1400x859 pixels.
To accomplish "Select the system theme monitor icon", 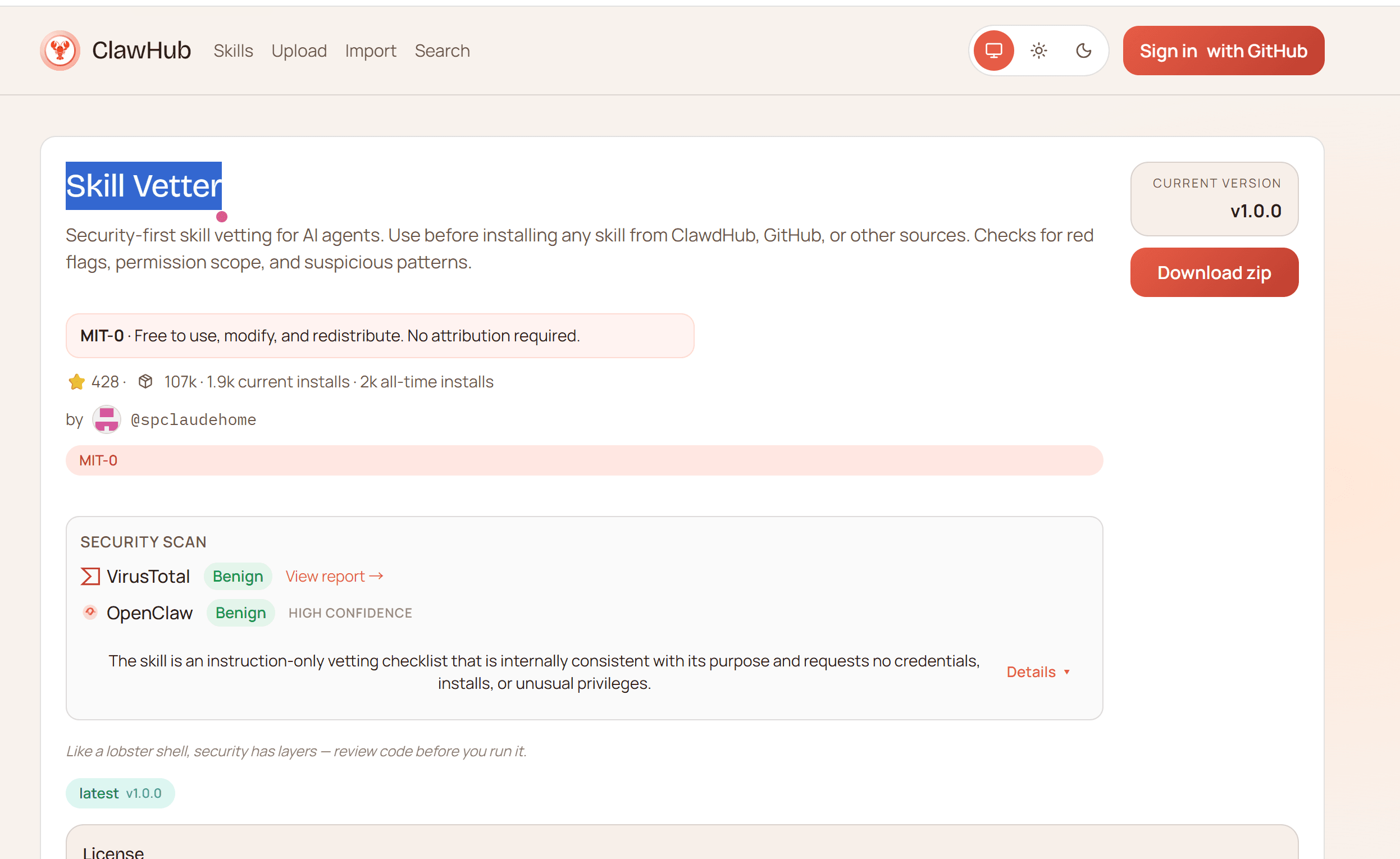I will (x=993, y=51).
